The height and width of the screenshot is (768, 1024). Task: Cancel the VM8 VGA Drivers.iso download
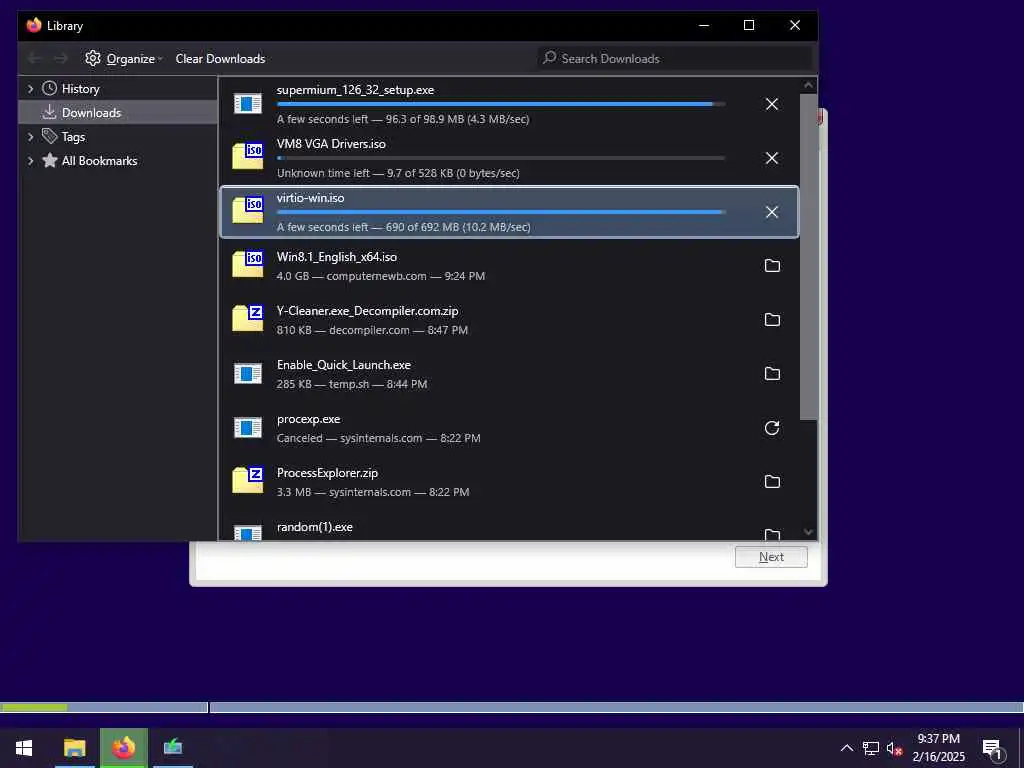[x=771, y=159]
